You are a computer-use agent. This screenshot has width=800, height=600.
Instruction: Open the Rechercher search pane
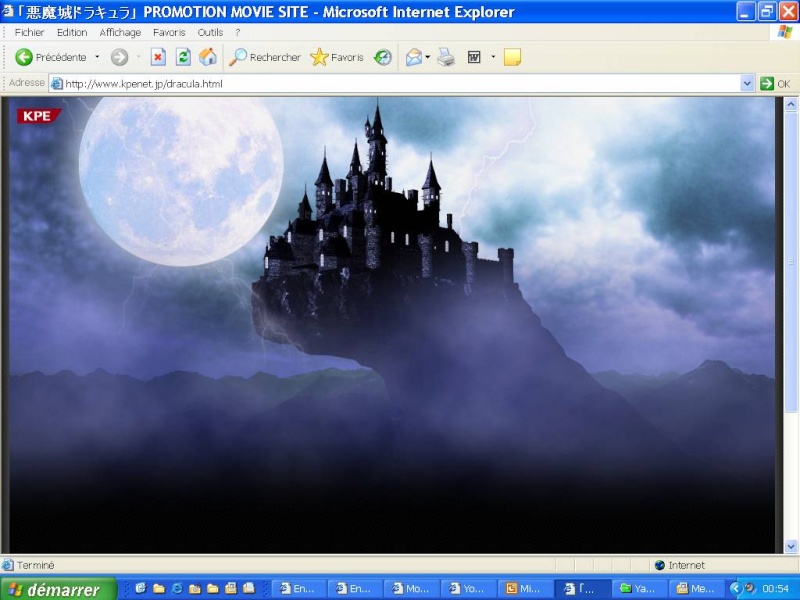265,57
